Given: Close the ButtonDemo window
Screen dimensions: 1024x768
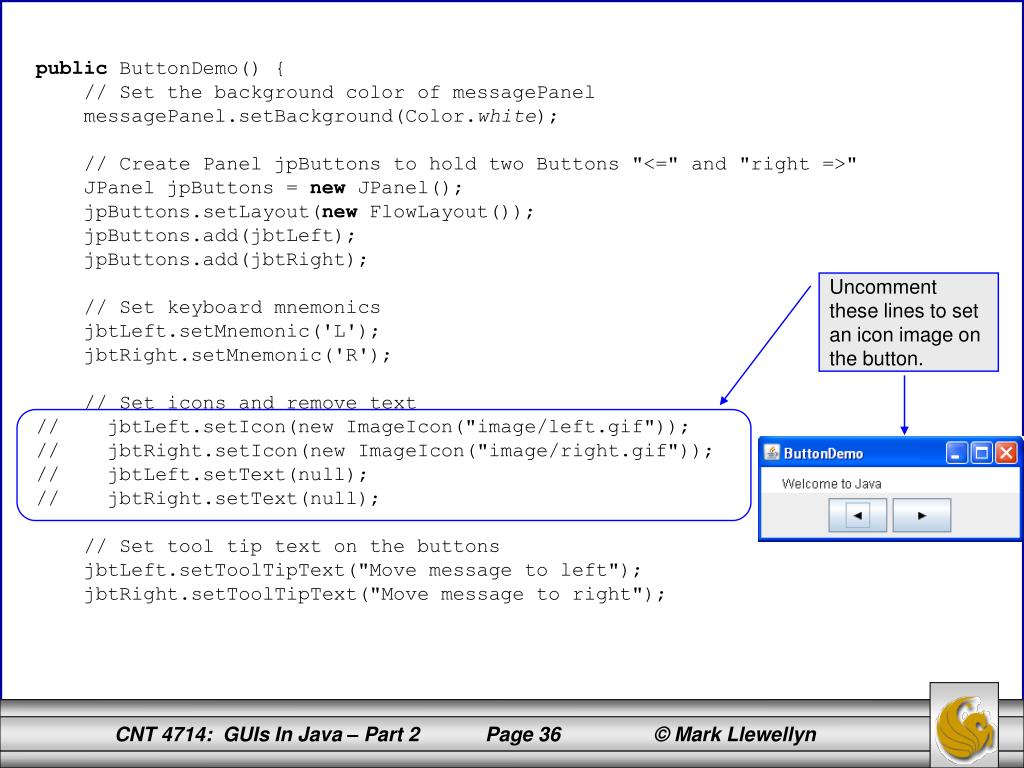Looking at the screenshot, I should tap(1006, 453).
